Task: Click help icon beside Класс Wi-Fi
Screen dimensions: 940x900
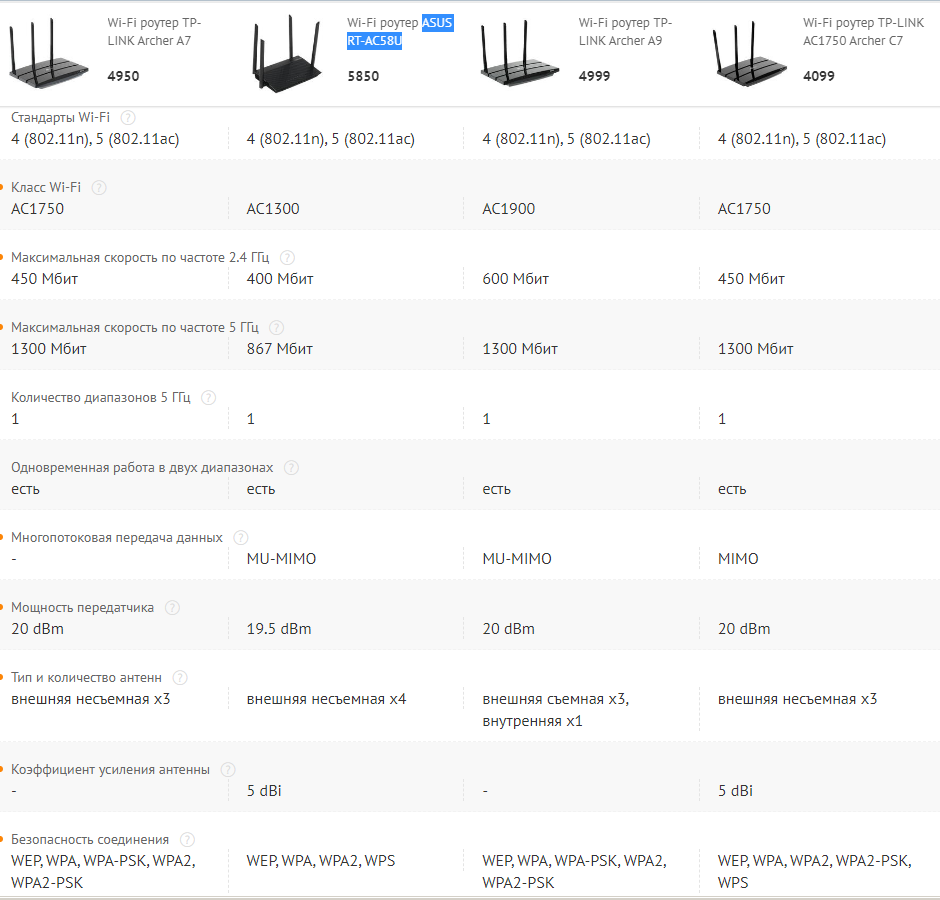Action: tap(99, 187)
